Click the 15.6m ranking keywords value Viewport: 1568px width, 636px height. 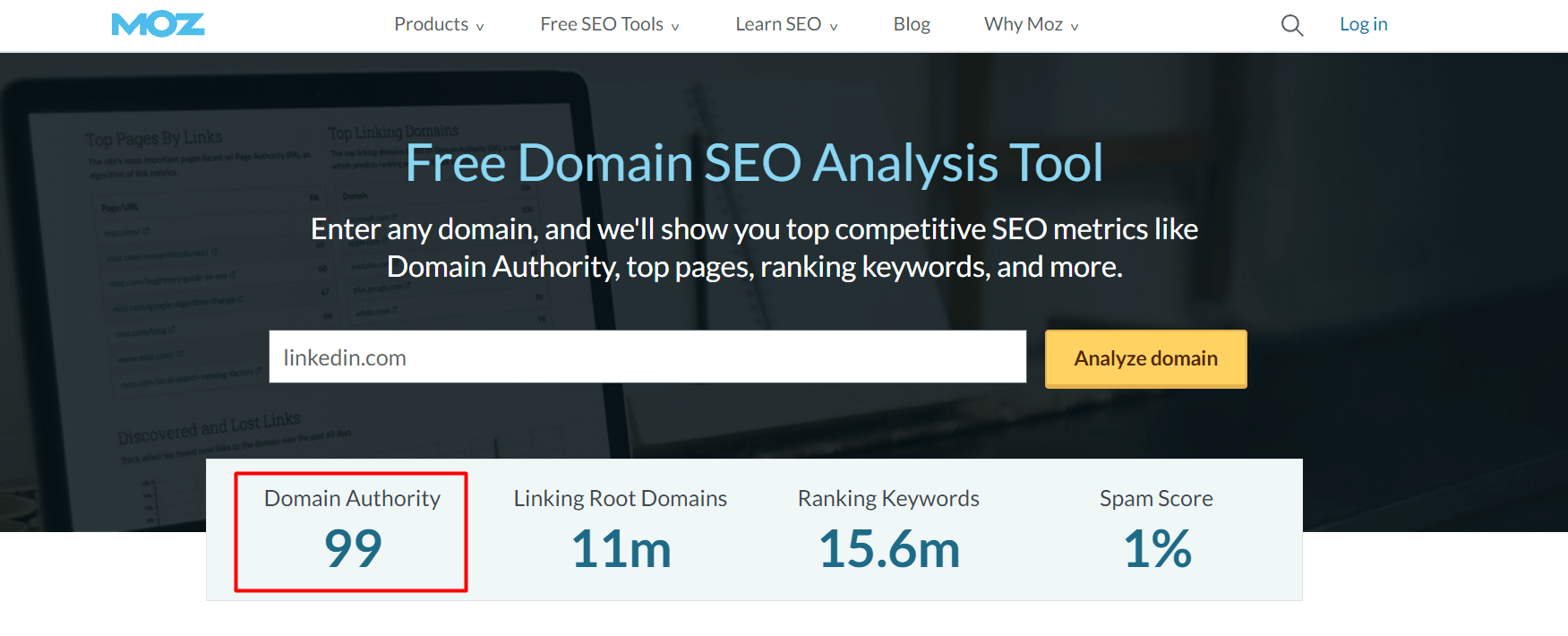click(x=888, y=548)
